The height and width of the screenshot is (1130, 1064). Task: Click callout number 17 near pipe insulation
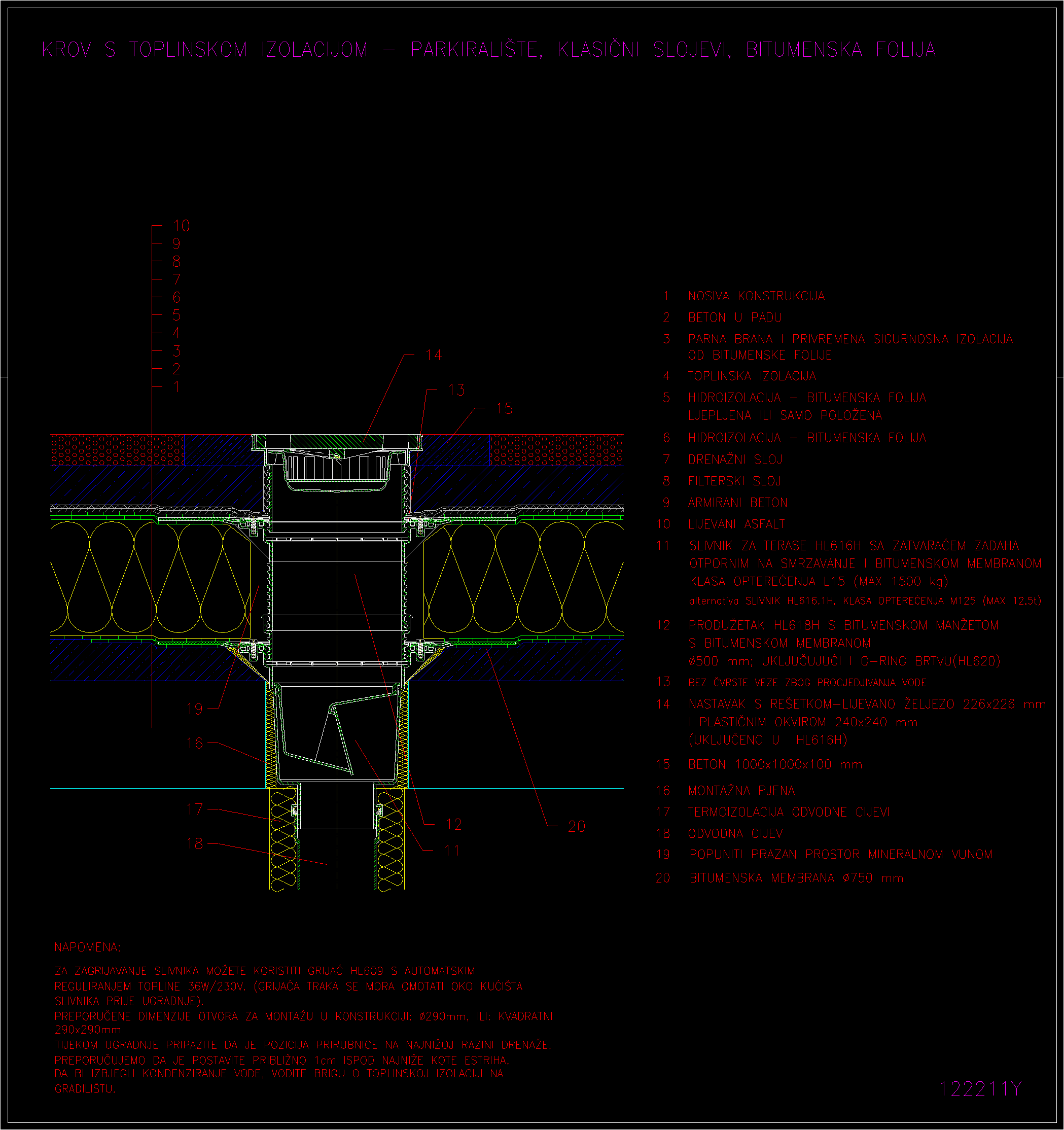[x=194, y=809]
